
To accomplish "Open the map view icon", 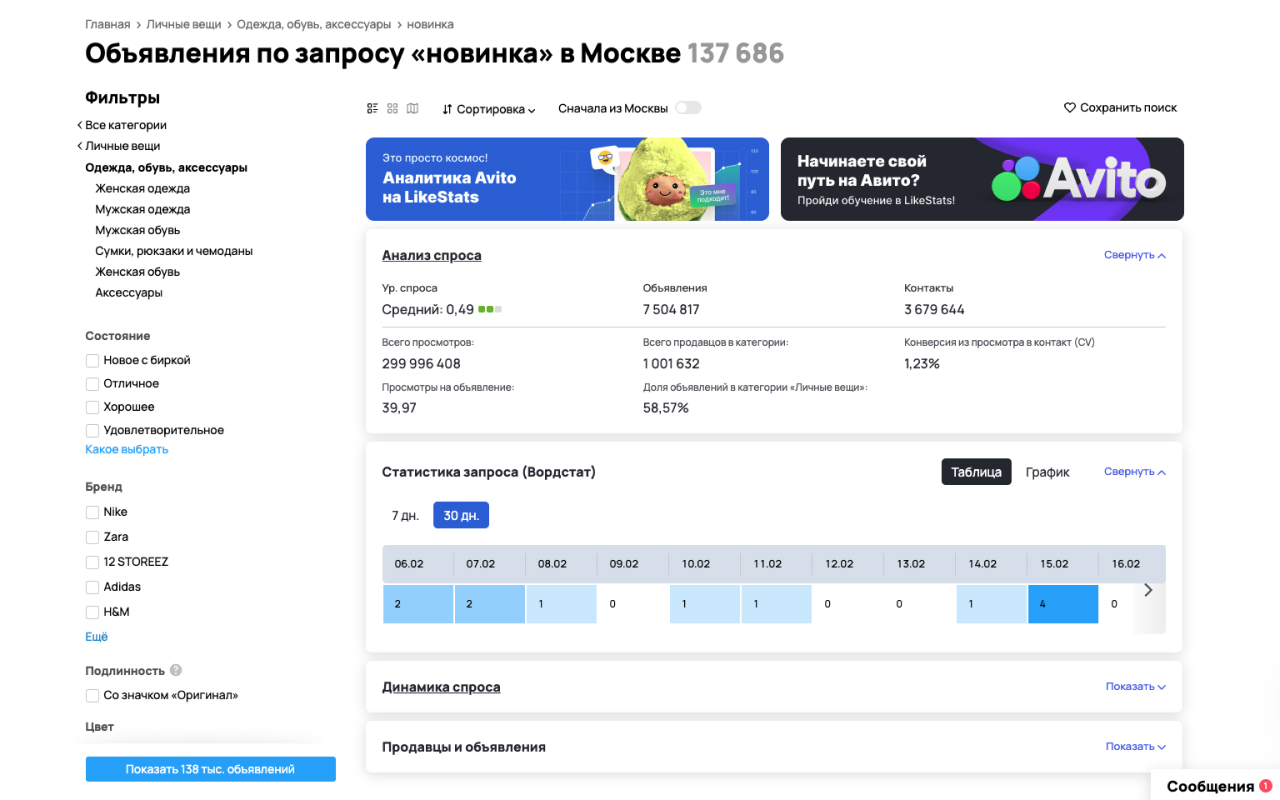I will point(412,107).
